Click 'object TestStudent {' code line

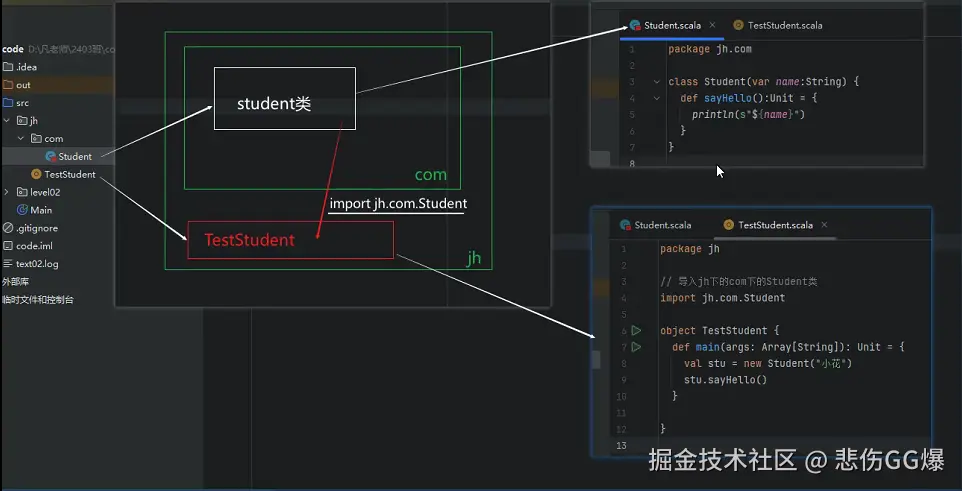pos(720,330)
